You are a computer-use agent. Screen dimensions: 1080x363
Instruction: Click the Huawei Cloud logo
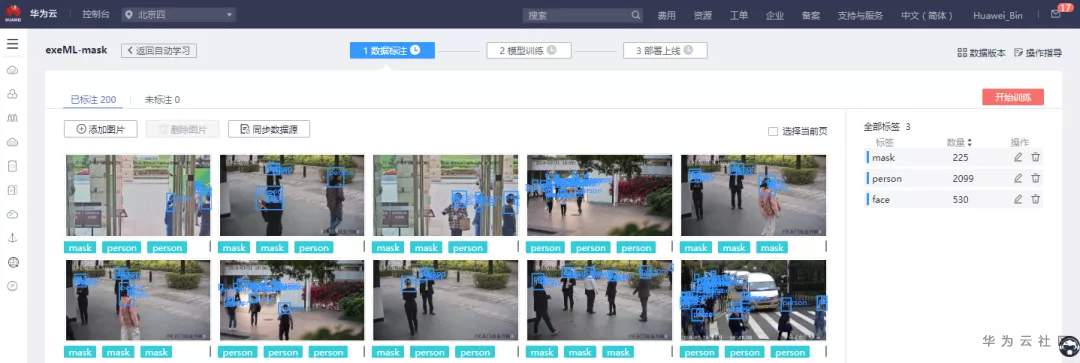tap(13, 14)
